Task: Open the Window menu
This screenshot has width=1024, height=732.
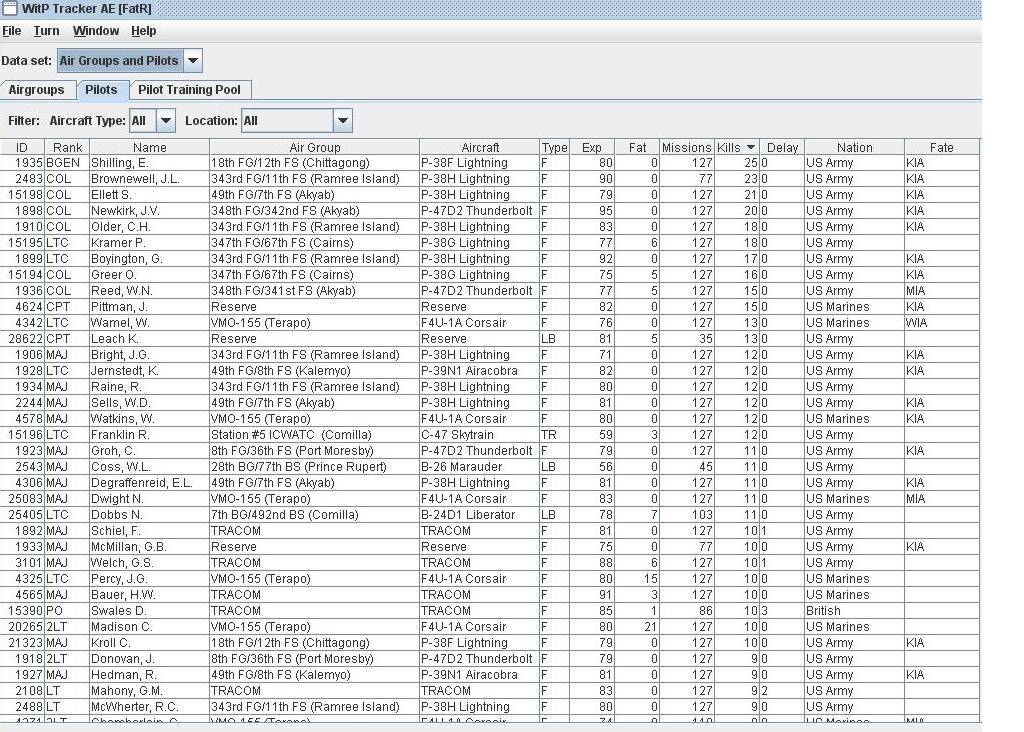Action: click(96, 31)
